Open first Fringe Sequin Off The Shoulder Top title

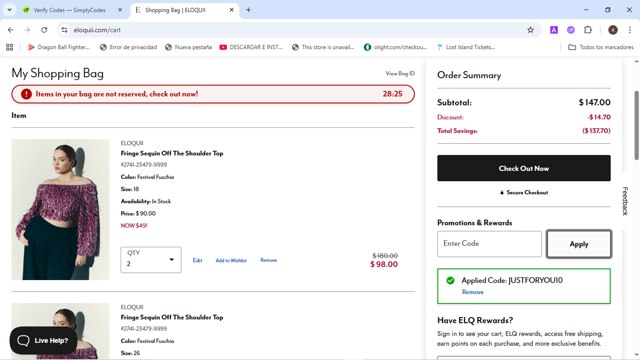pyautogui.click(x=172, y=153)
